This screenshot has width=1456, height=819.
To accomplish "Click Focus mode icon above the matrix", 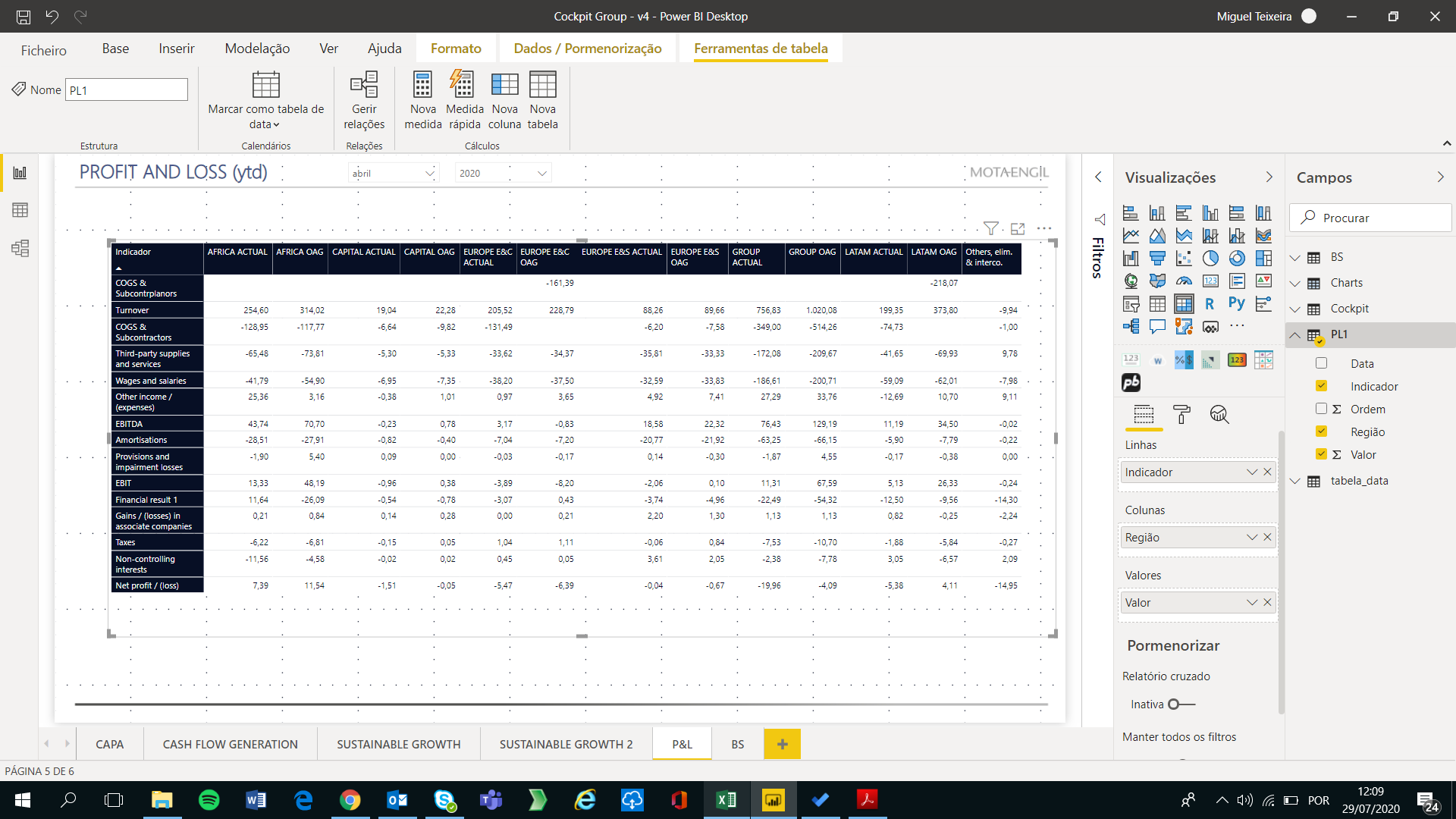I will pos(1018,228).
